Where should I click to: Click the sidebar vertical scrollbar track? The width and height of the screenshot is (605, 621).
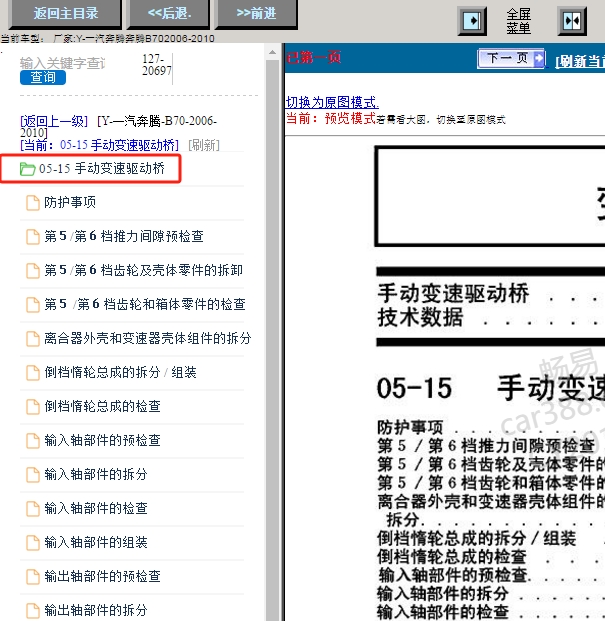pyautogui.click(x=272, y=341)
